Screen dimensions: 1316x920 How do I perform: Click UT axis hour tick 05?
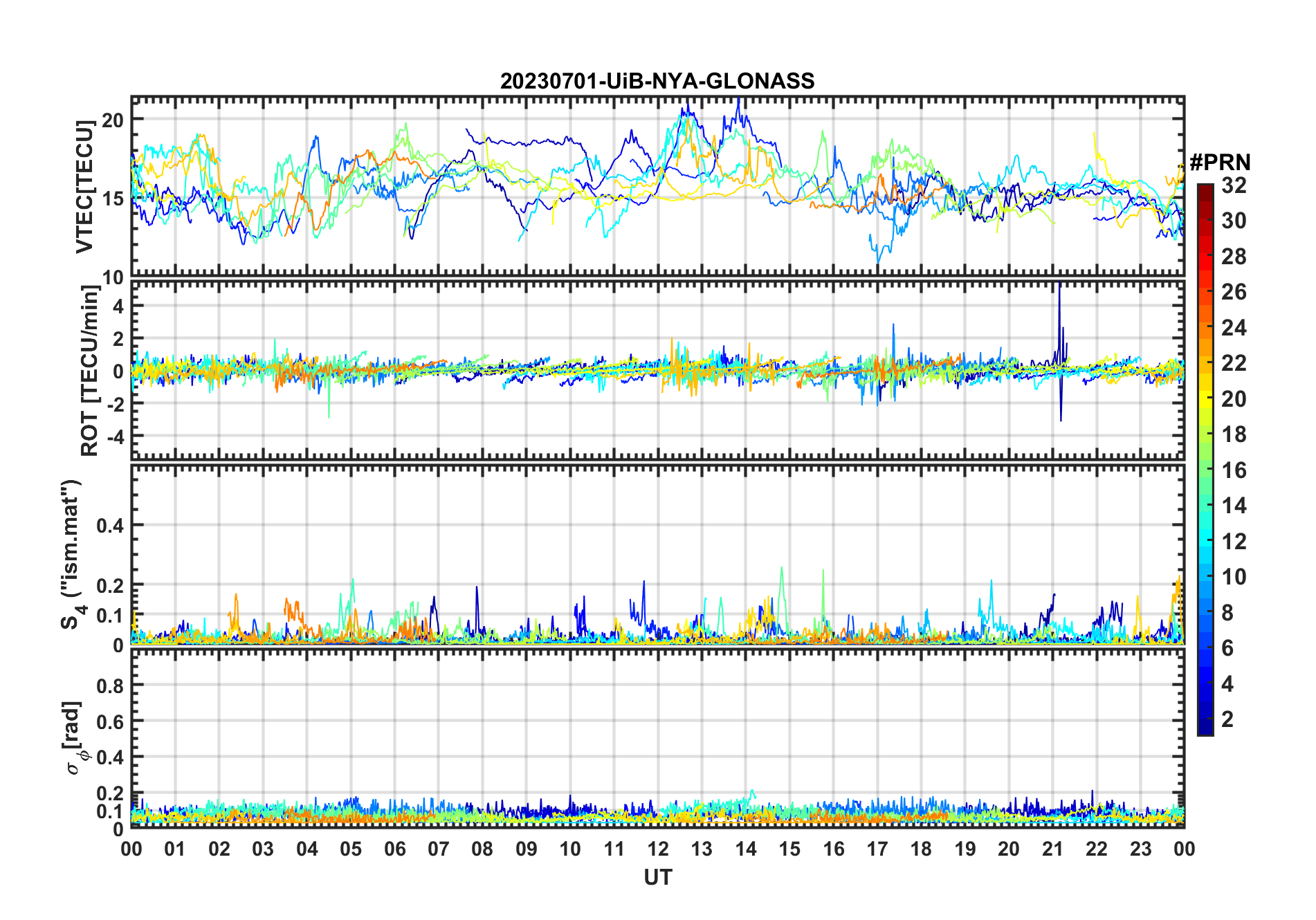tap(351, 849)
